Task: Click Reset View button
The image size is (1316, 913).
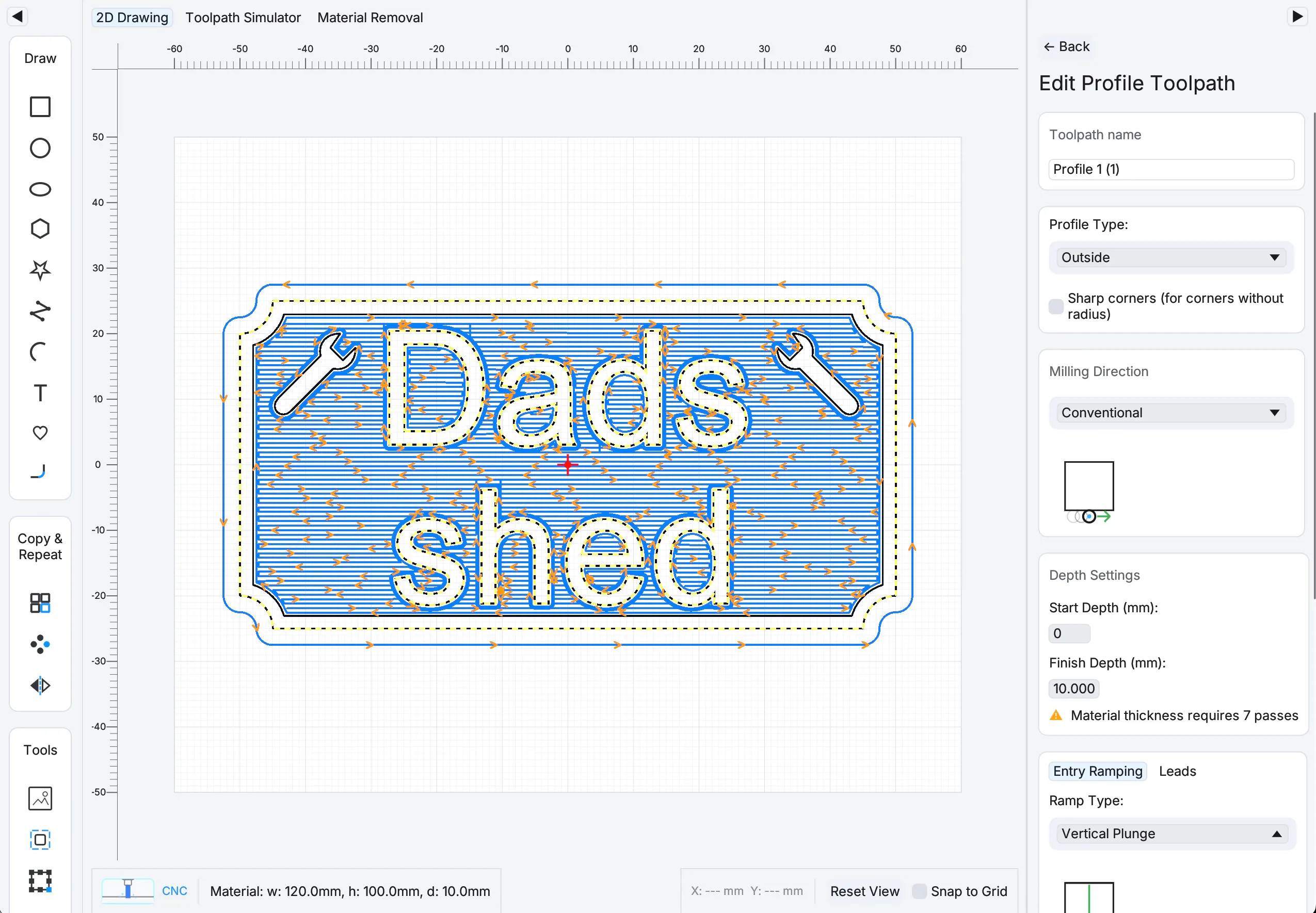Action: (x=864, y=891)
